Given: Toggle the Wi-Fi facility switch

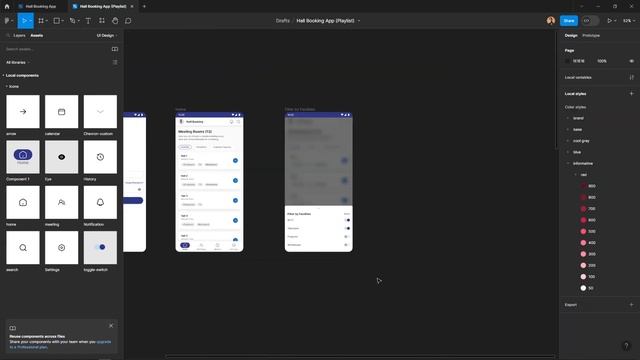Looking at the screenshot, I should pos(347,220).
